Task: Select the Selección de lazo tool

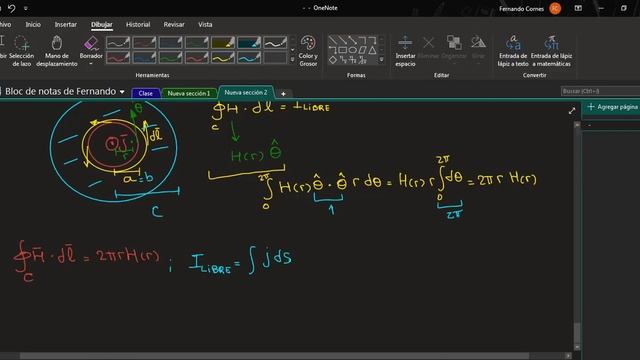Action: [22, 51]
